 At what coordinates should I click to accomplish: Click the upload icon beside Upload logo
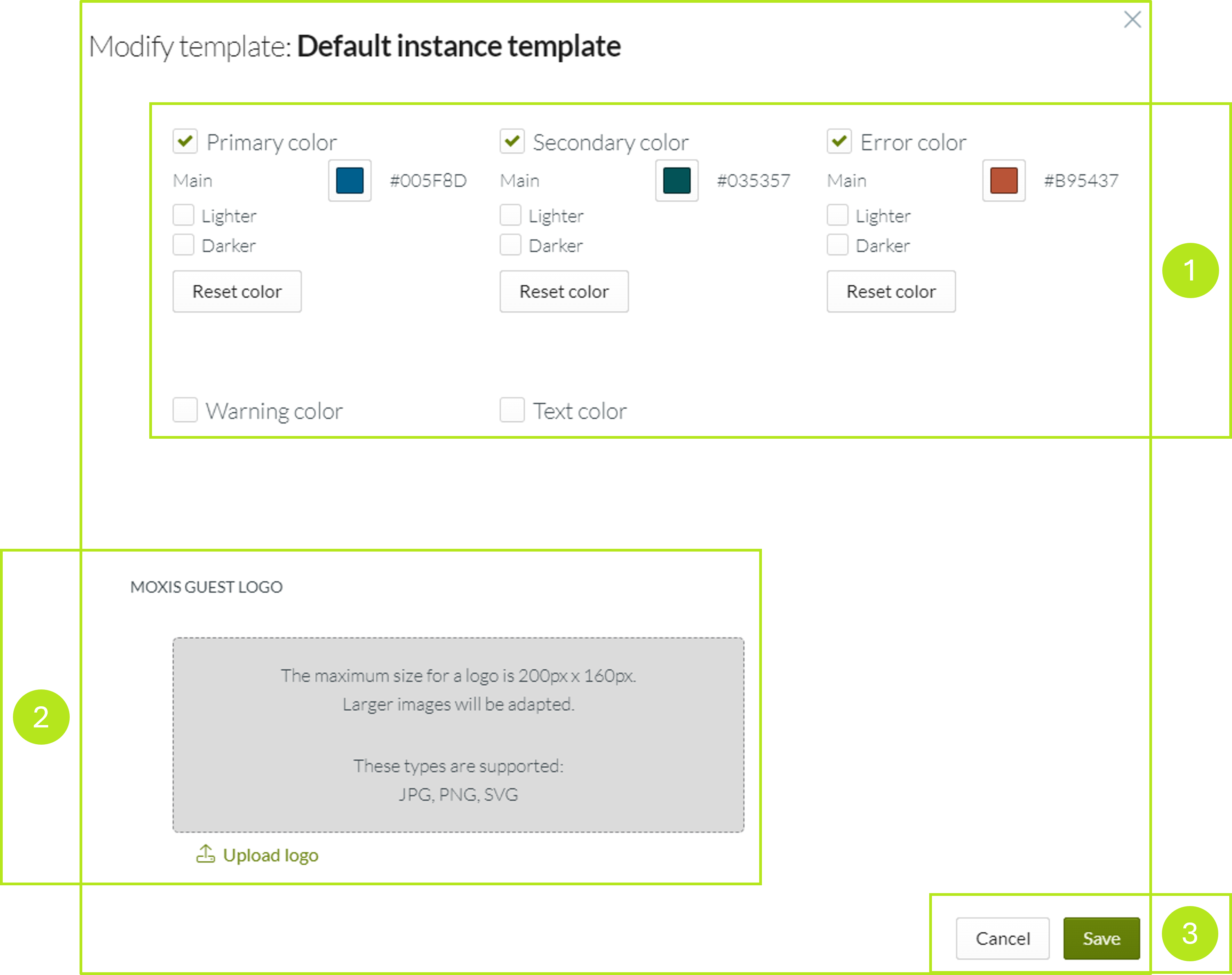205,854
